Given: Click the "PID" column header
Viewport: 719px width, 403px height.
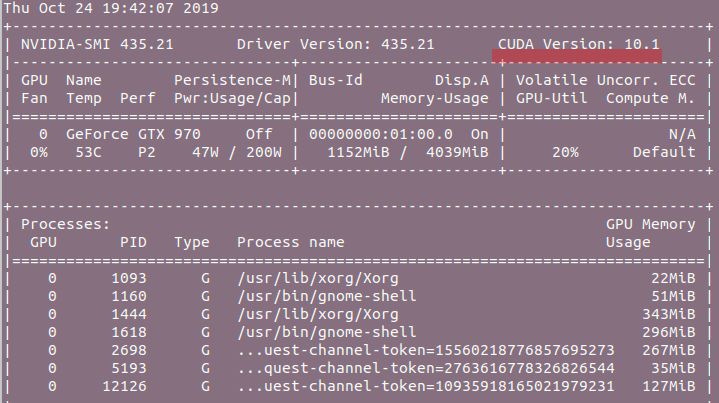Looking at the screenshot, I should (x=133, y=242).
